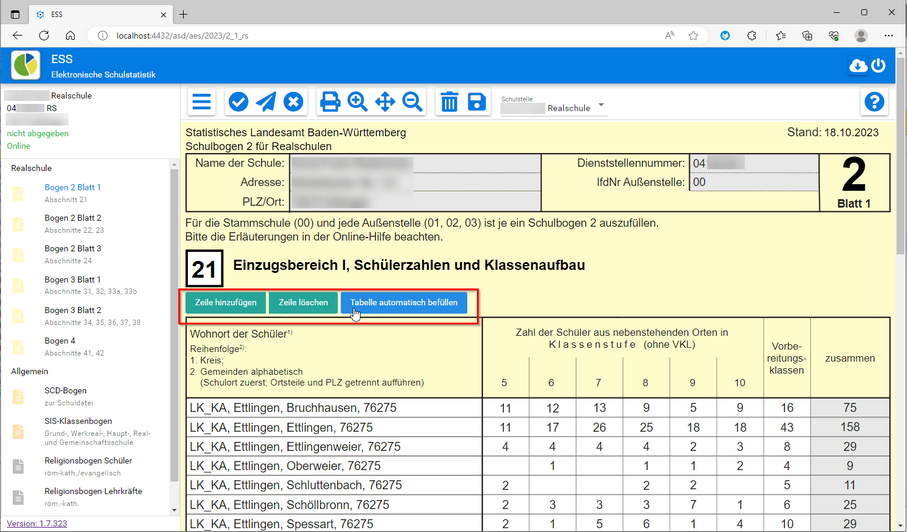Open the hamburger menu in the toolbar
This screenshot has width=907, height=532.
tap(202, 102)
